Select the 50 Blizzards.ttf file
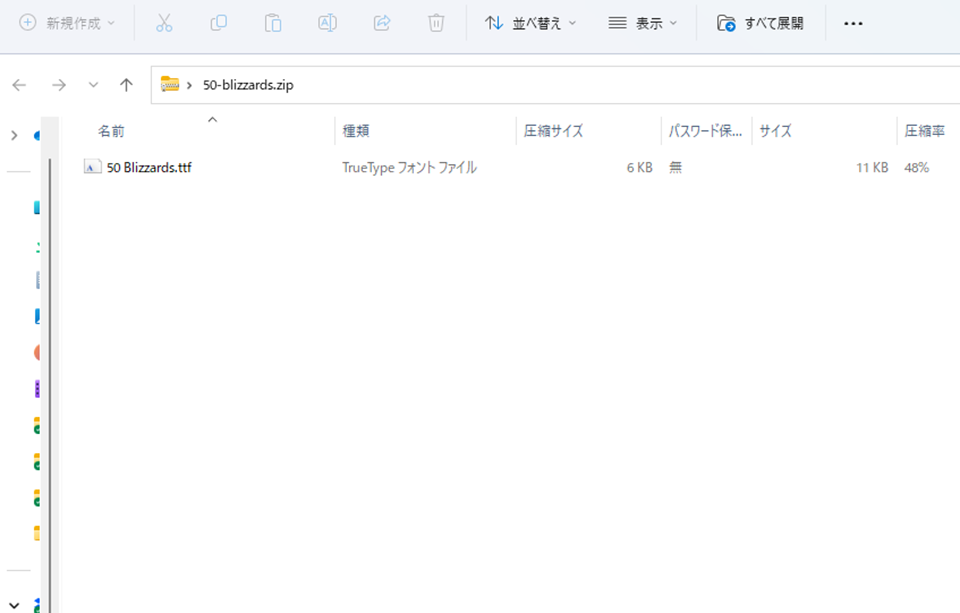The height and width of the screenshot is (613, 960). coord(148,168)
